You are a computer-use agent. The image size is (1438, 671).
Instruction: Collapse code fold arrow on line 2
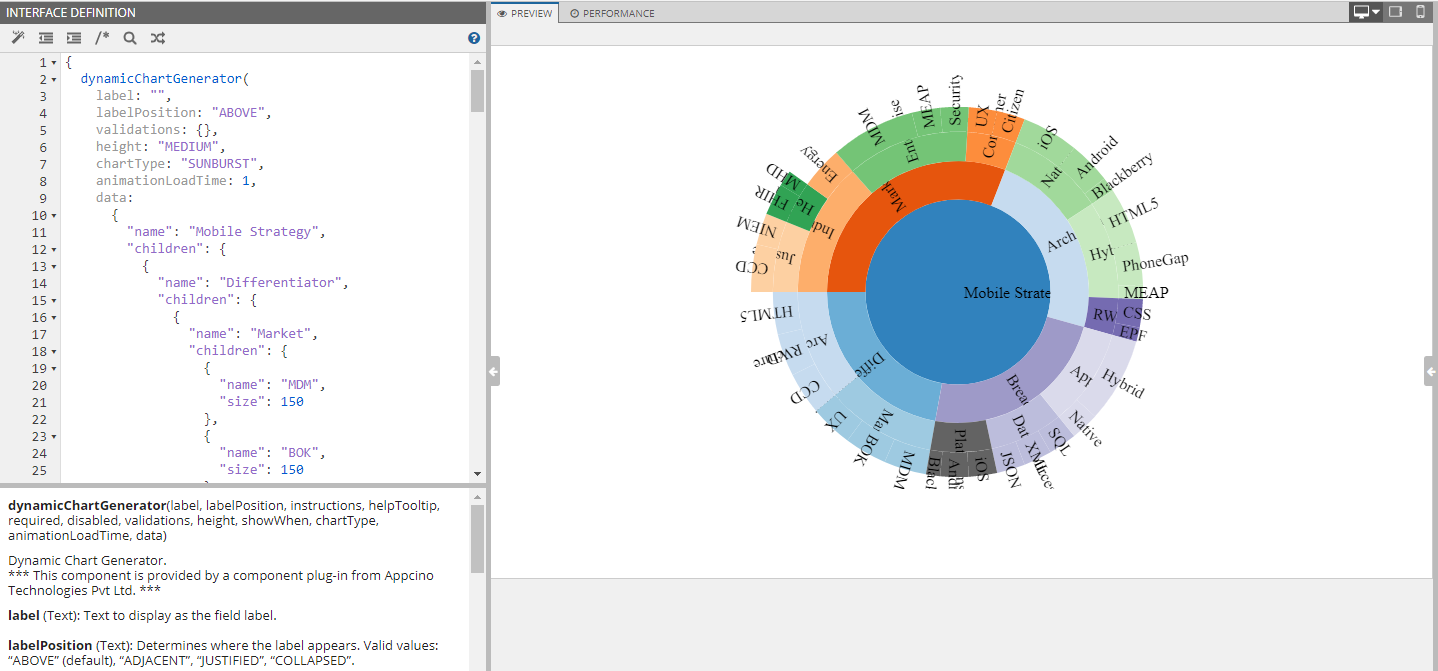click(x=54, y=79)
